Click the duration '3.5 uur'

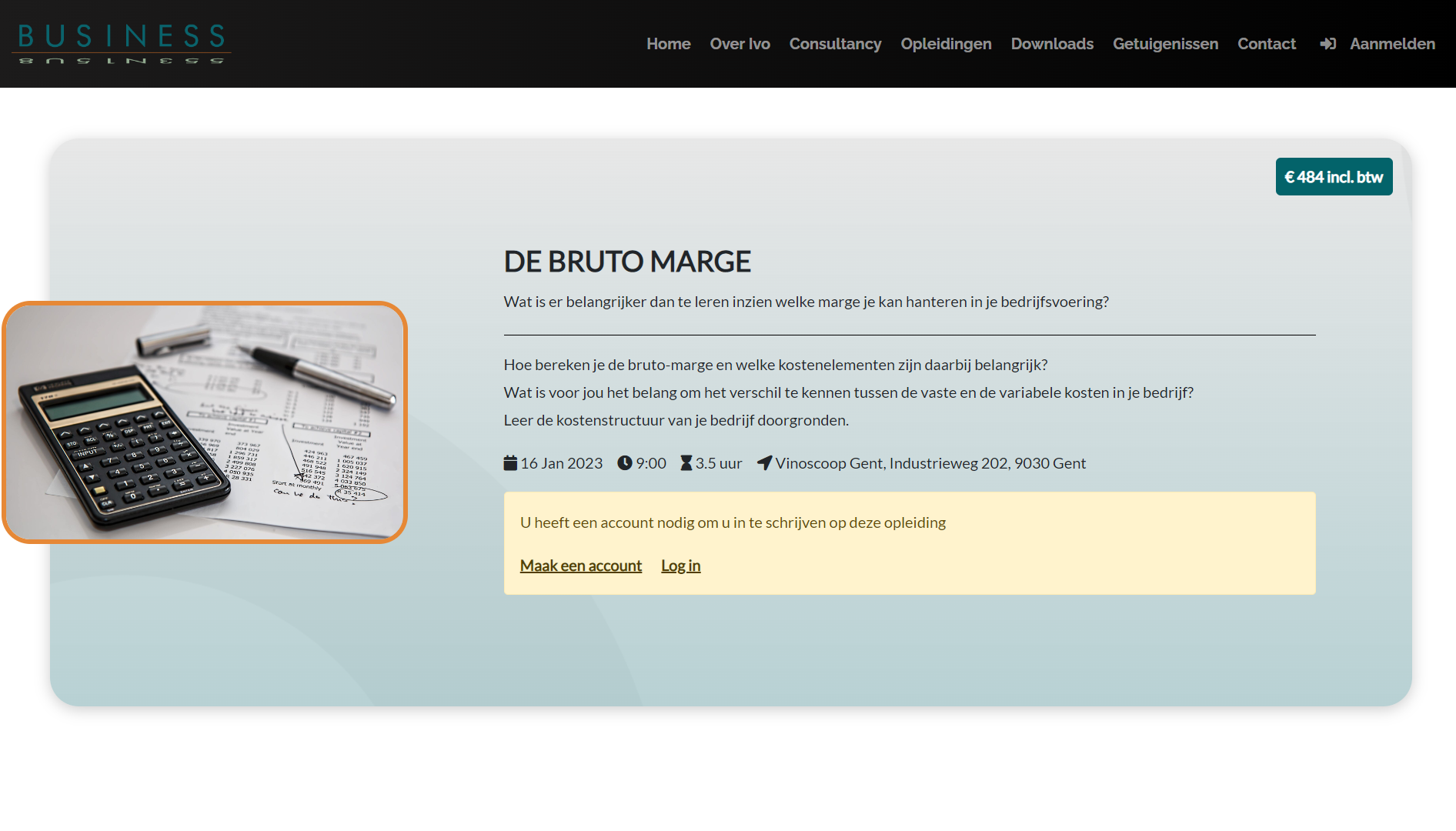719,463
